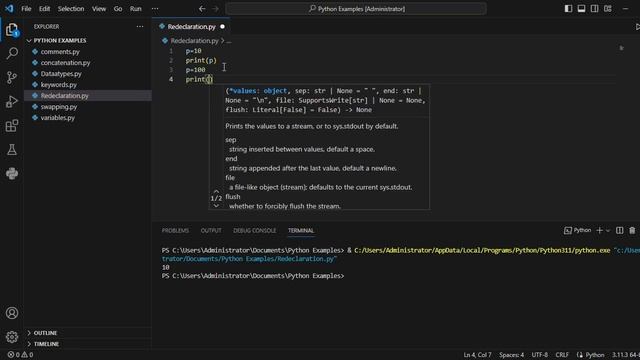Open the Search view icon
640x360 pixels.
(12, 53)
